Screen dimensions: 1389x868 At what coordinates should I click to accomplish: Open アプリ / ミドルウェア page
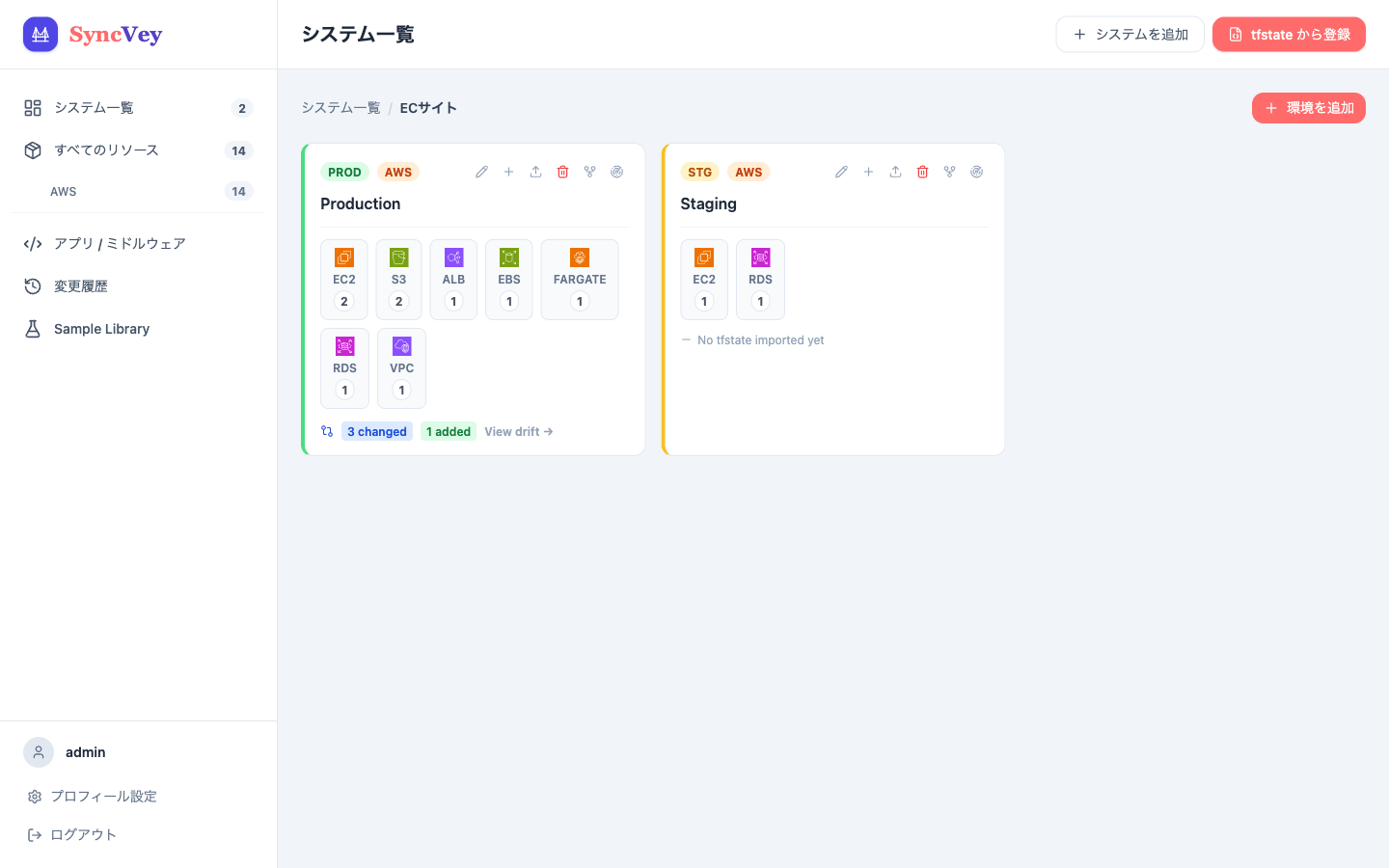pos(138,244)
